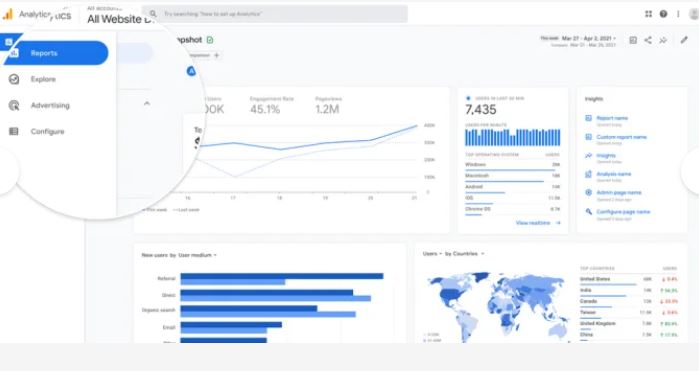Click the account avatar

click(x=694, y=14)
